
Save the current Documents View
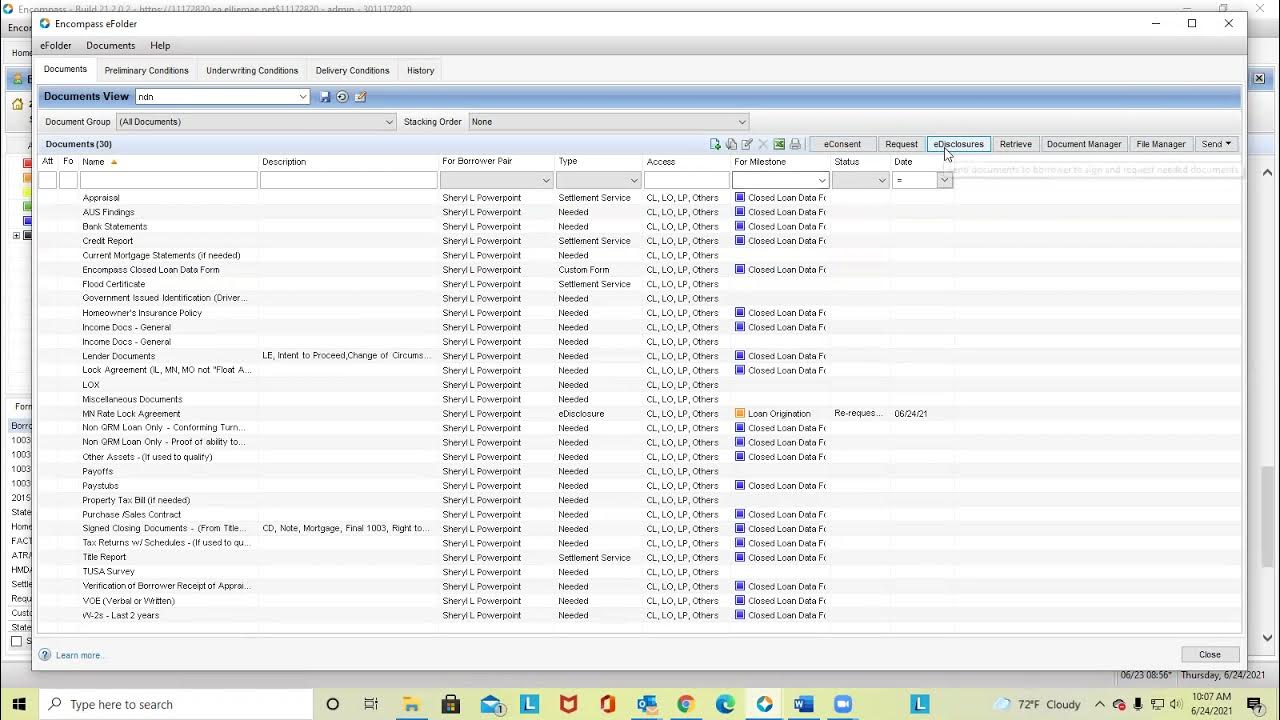(x=325, y=97)
